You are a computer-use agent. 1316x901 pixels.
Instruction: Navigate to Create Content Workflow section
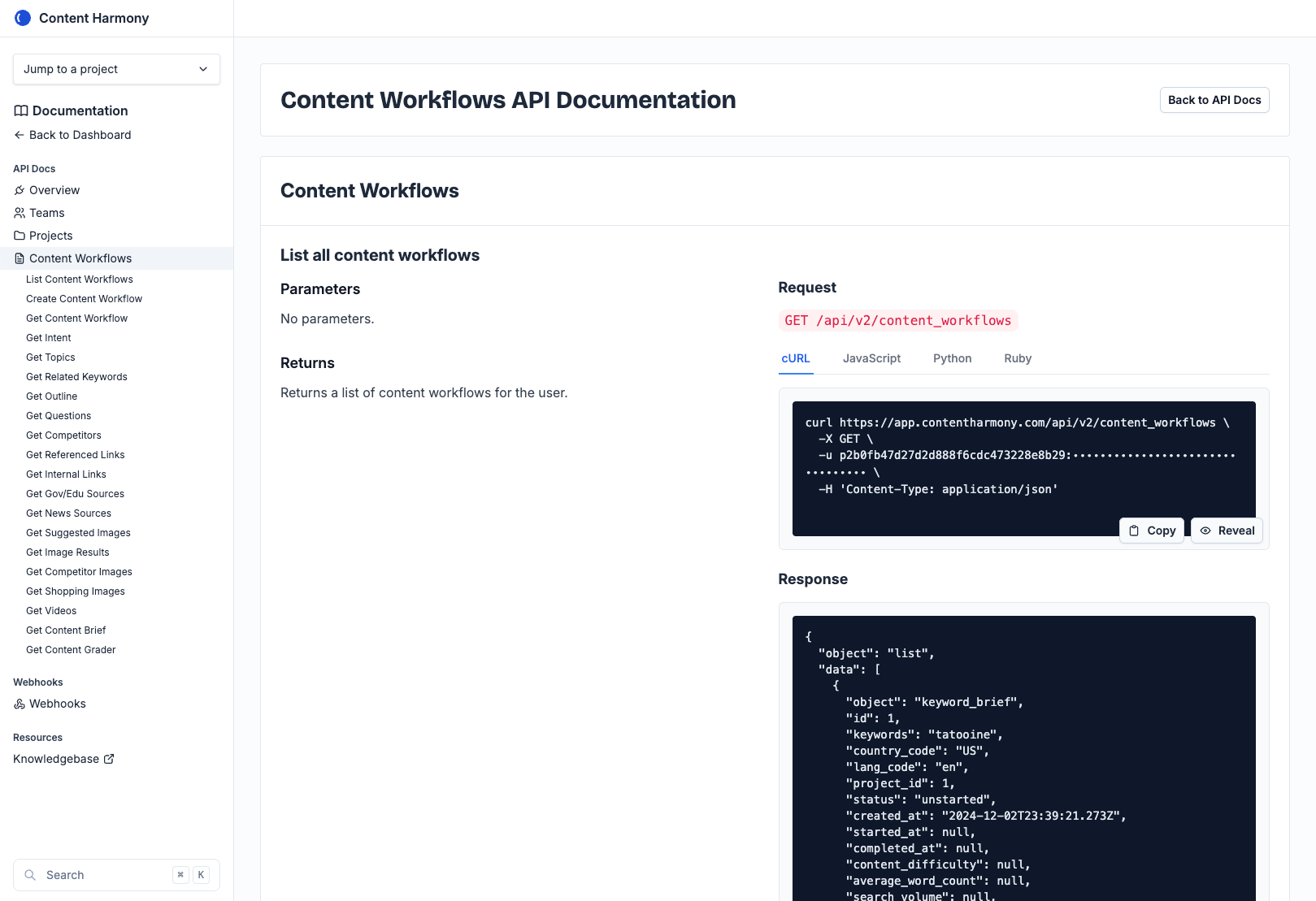point(84,299)
